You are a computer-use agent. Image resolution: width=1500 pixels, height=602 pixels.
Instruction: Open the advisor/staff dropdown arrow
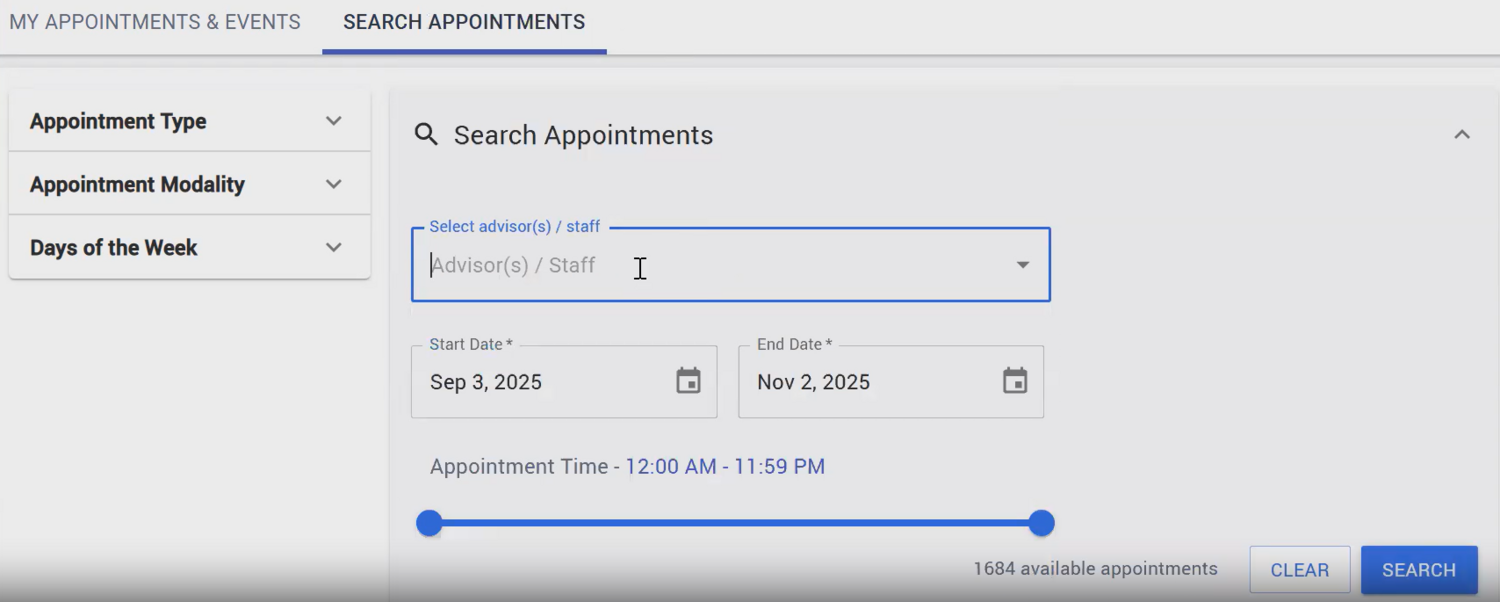[1023, 265]
